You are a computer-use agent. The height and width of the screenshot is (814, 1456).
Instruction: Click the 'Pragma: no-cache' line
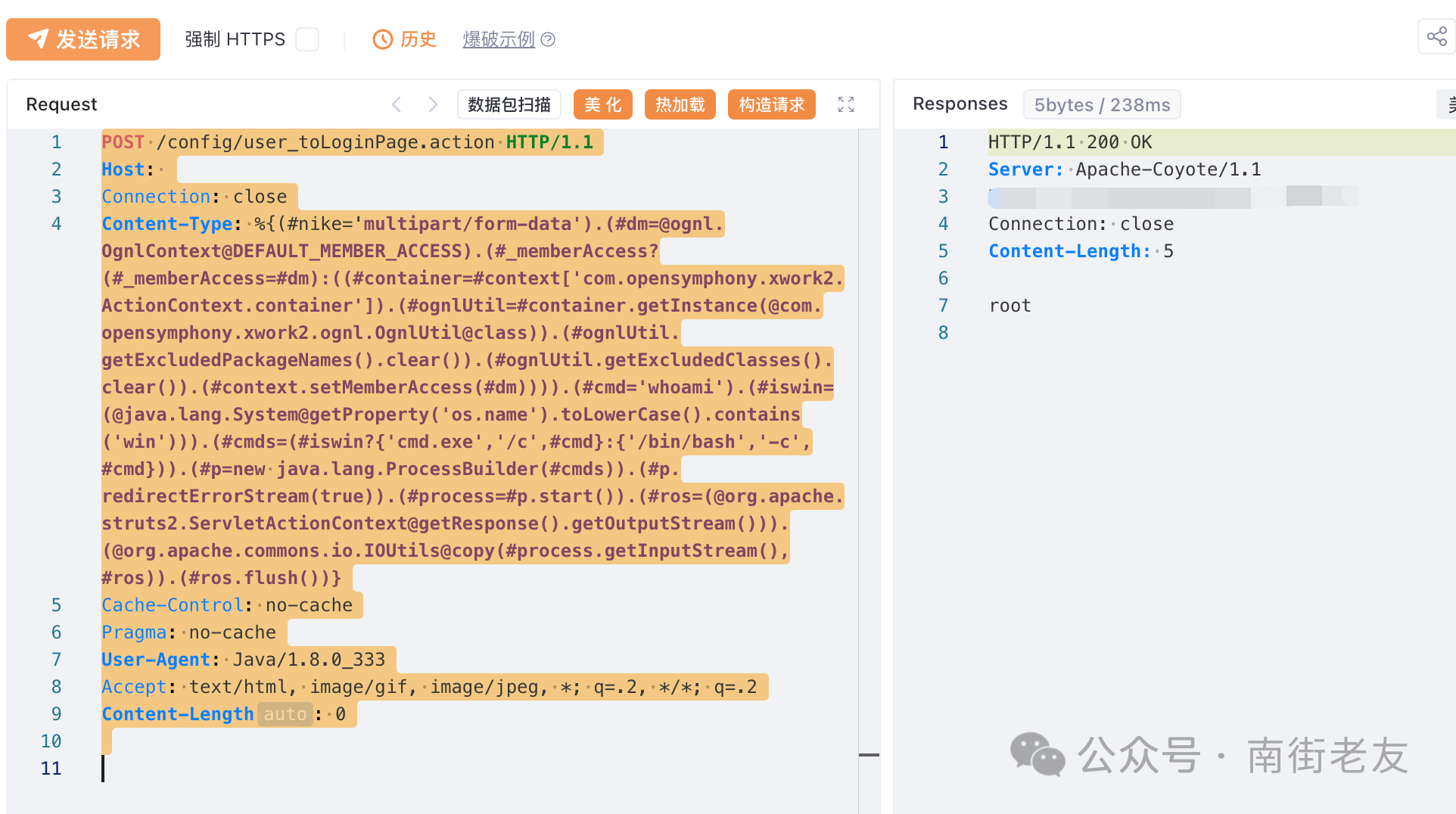coord(189,632)
